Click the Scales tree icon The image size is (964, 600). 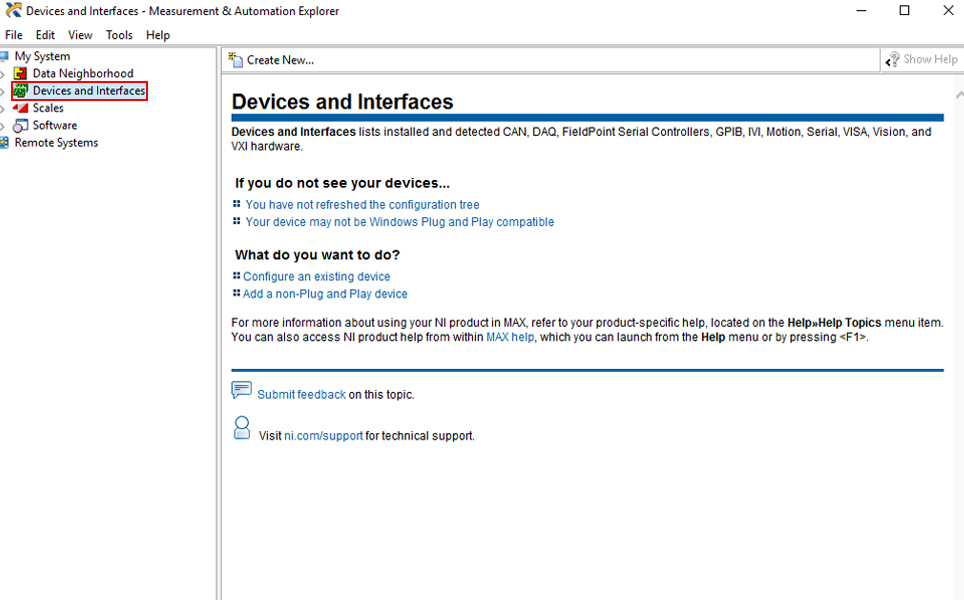pyautogui.click(x=20, y=108)
